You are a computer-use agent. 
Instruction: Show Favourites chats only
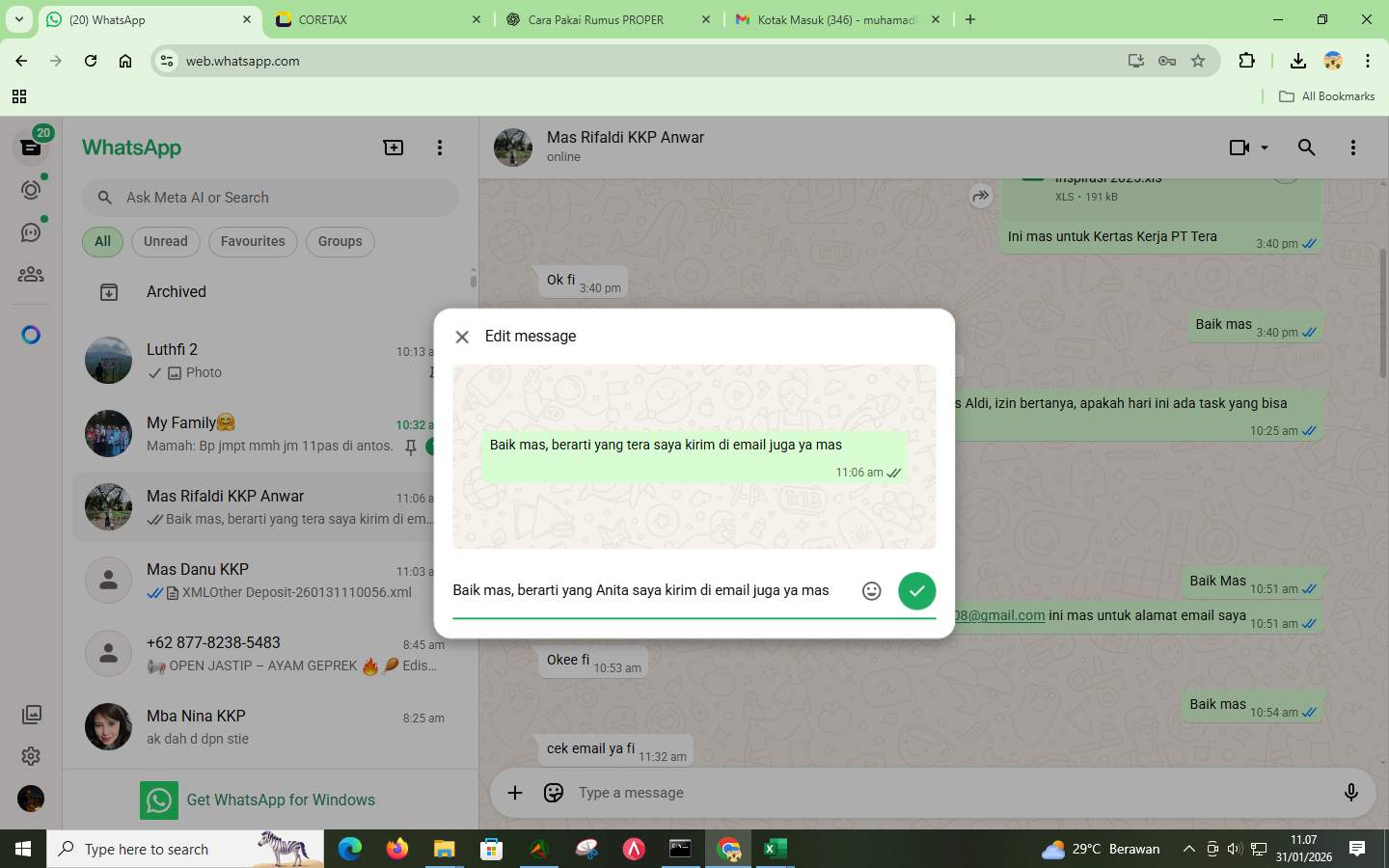(x=253, y=241)
